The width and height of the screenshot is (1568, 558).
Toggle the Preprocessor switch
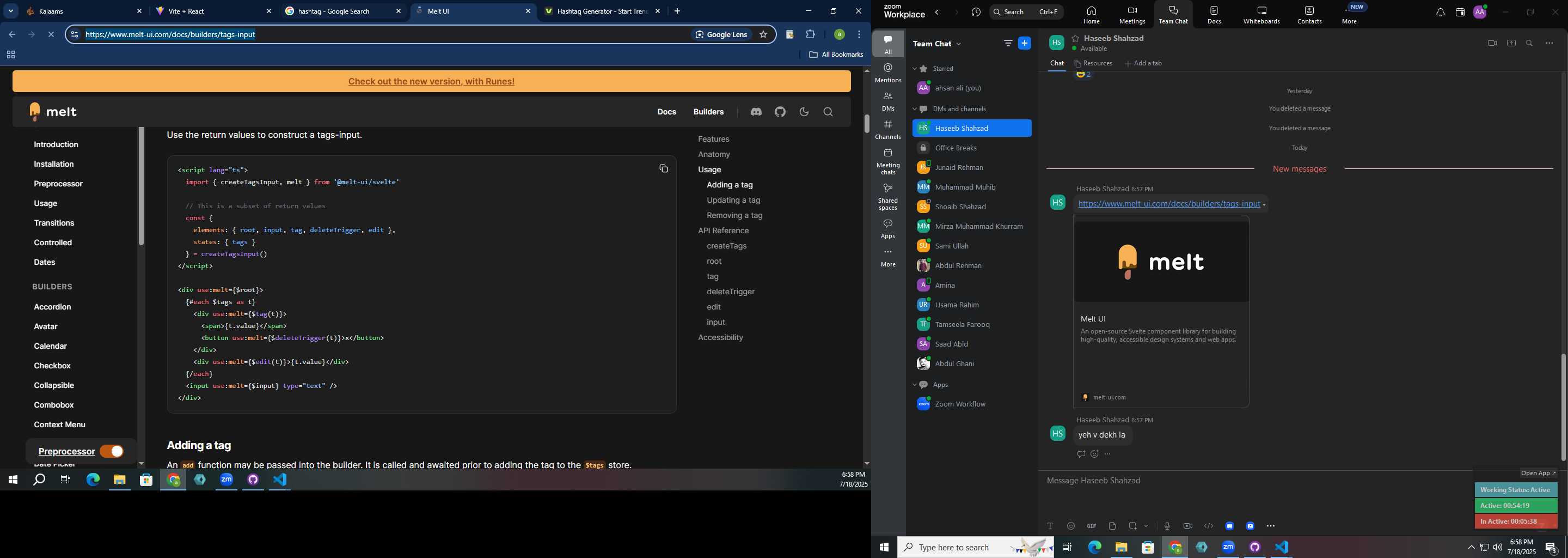112,451
